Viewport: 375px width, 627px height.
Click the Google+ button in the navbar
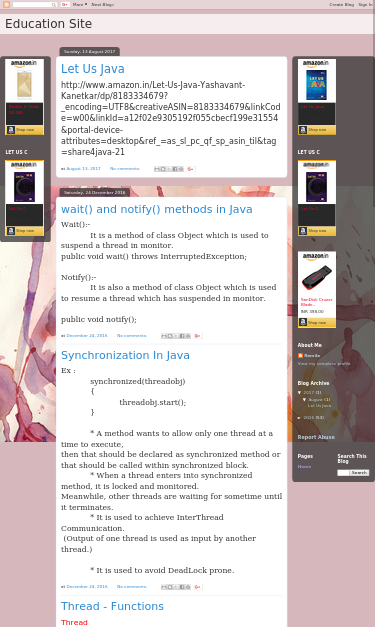(65, 4)
